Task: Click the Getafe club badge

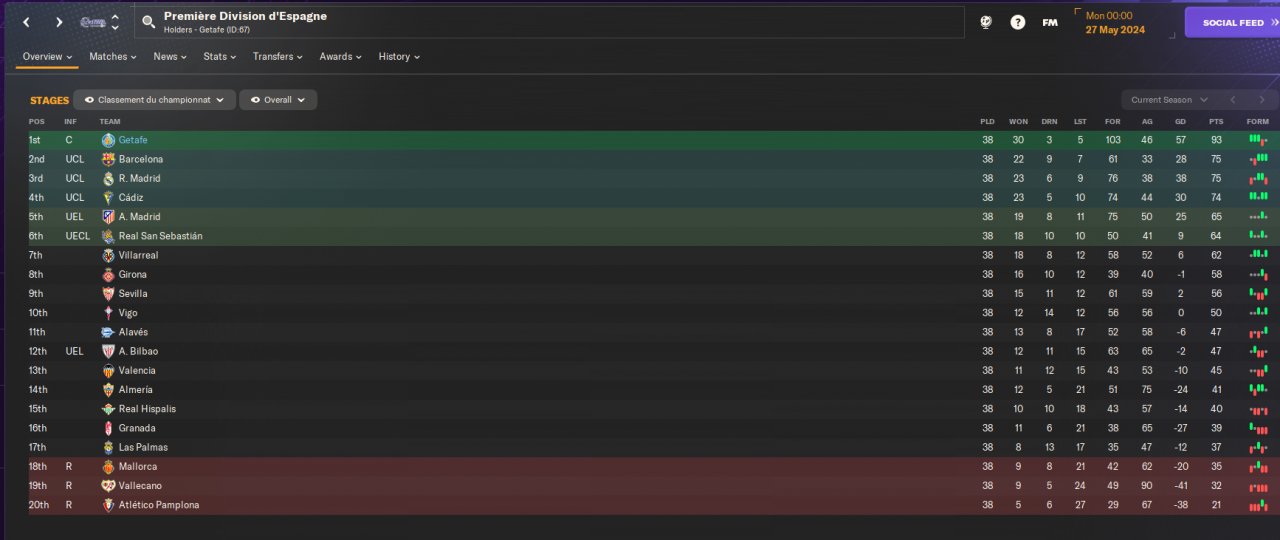Action: pyautogui.click(x=108, y=140)
